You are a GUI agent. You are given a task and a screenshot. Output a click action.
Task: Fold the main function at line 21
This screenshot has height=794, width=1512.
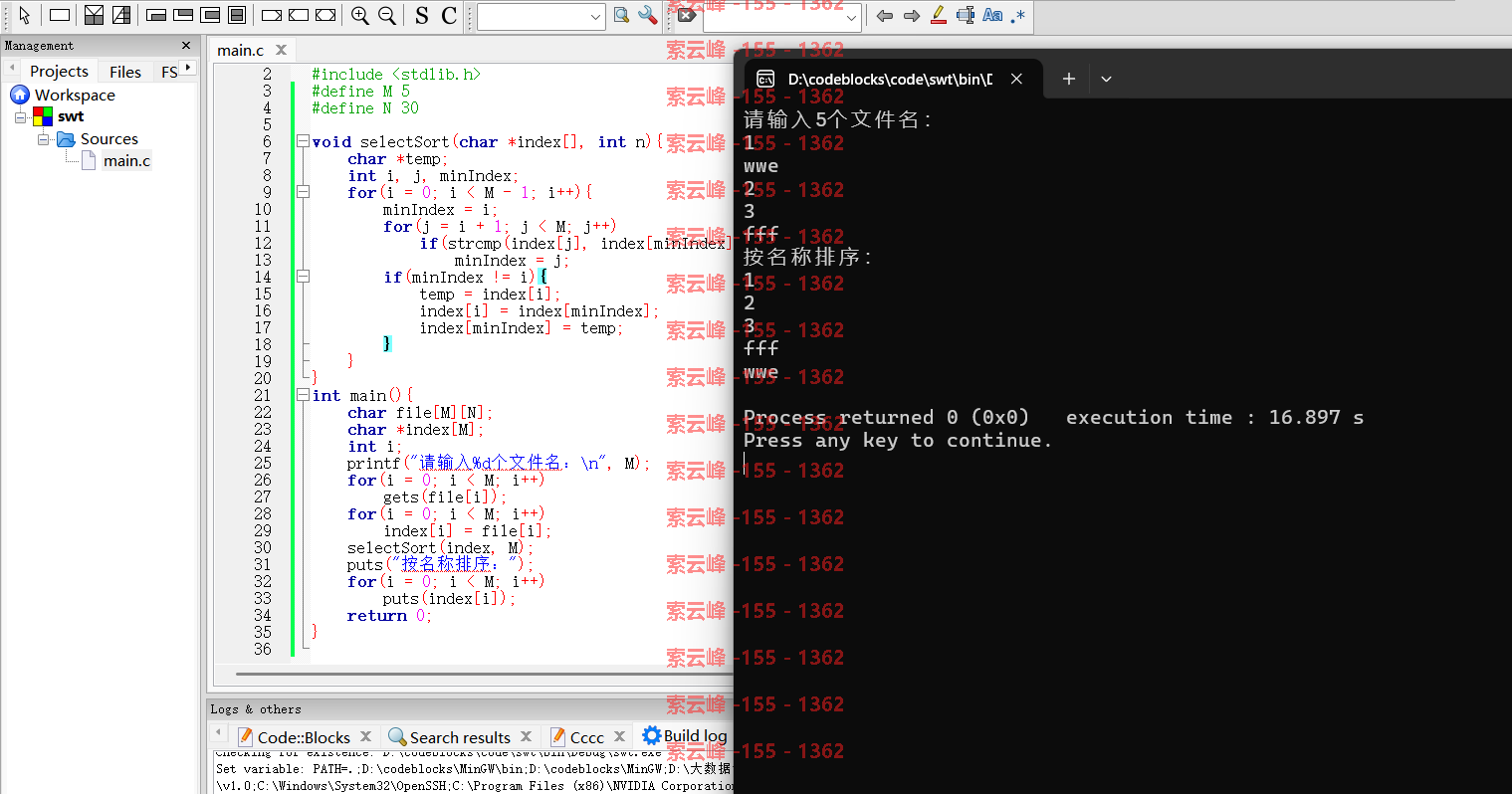[303, 395]
